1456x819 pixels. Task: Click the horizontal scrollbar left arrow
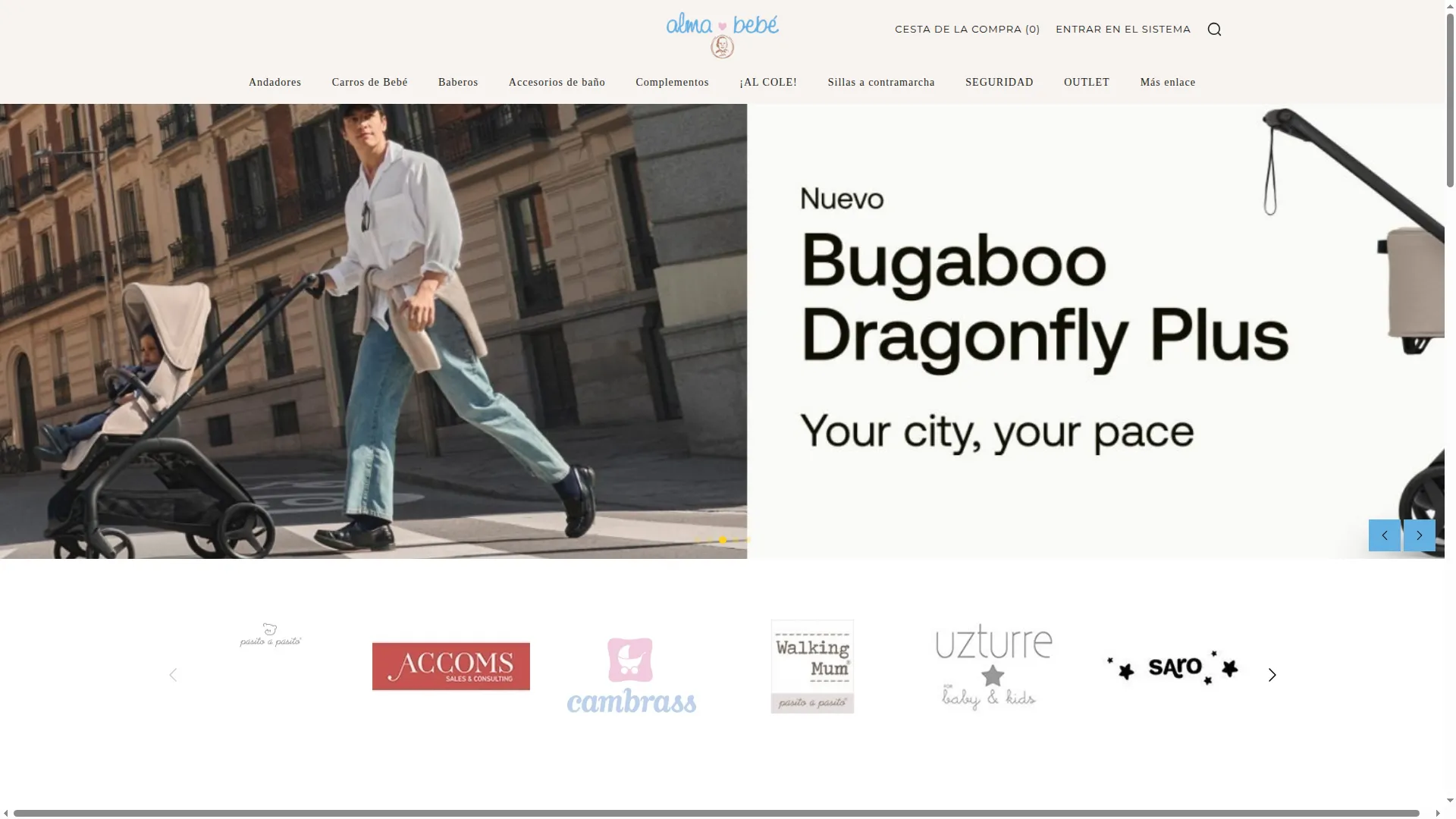pos(6,813)
